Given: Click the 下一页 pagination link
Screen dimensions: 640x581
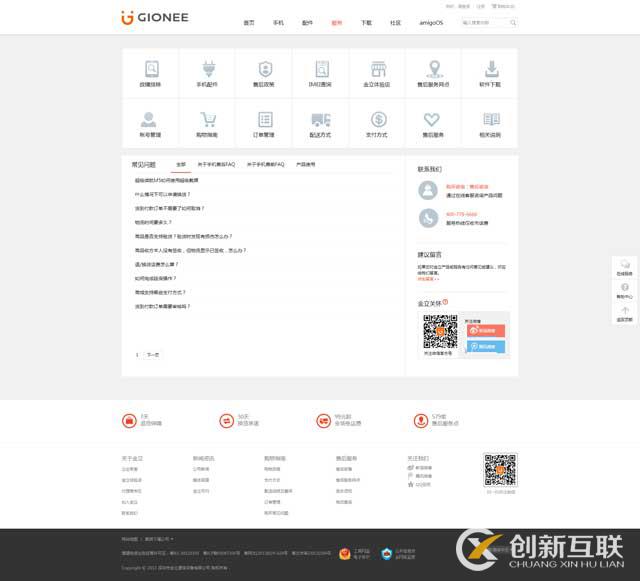Looking at the screenshot, I should click(152, 355).
